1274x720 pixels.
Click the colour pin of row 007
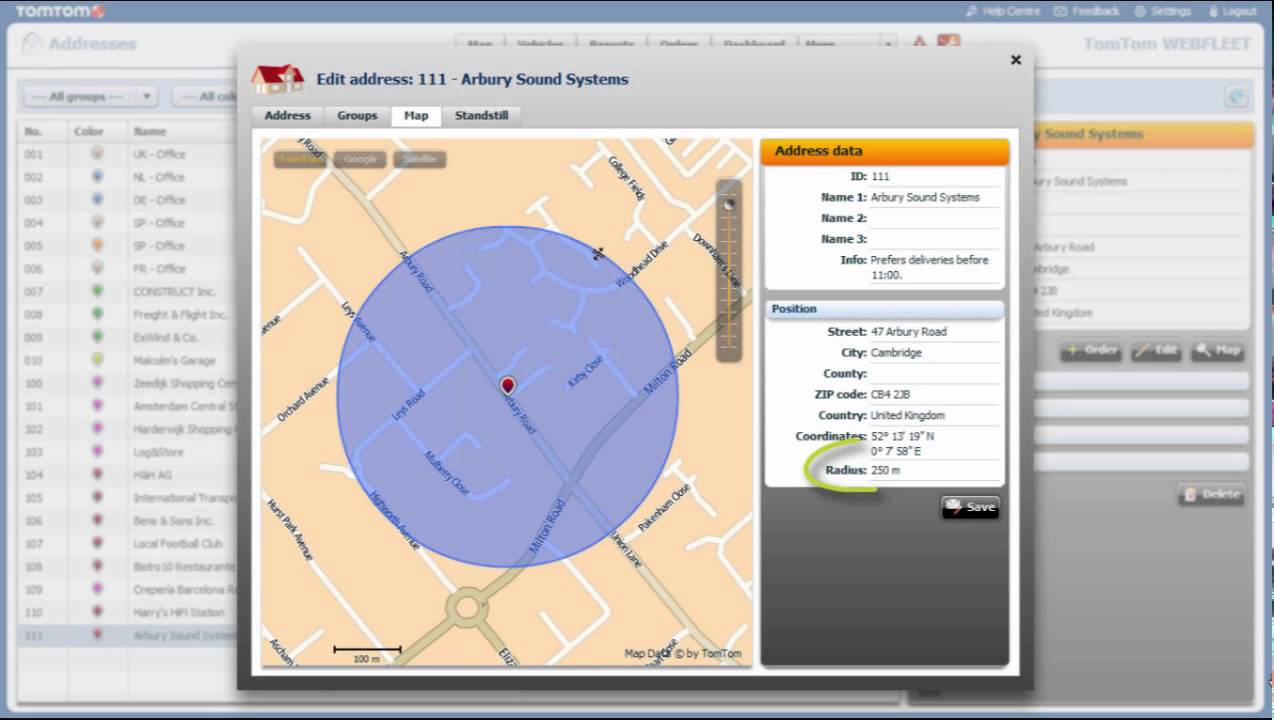point(97,290)
